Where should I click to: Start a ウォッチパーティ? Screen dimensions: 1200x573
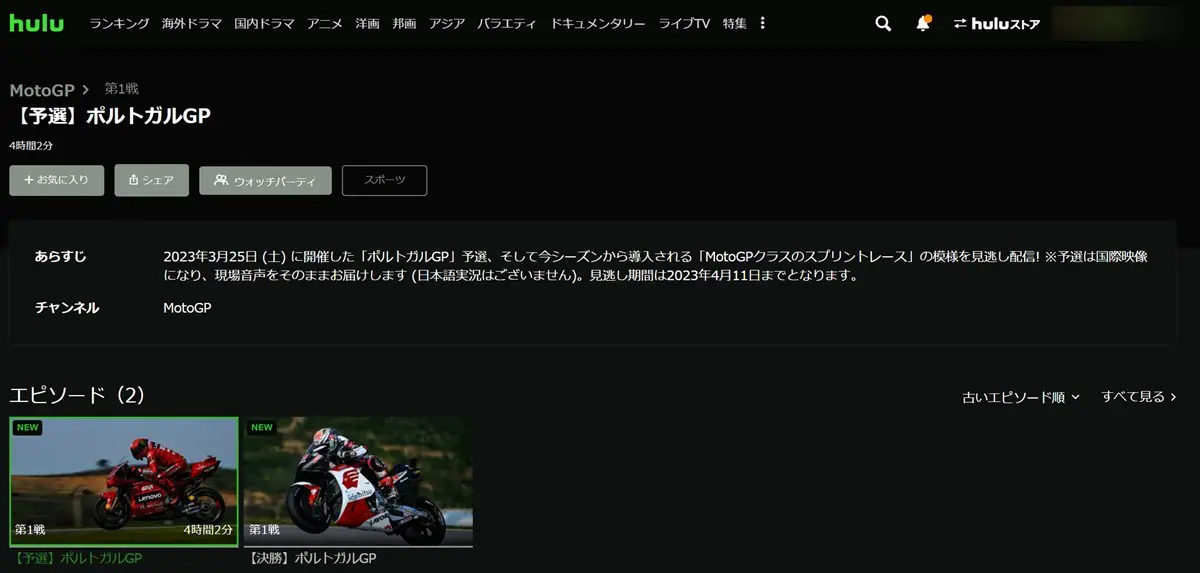pos(265,181)
